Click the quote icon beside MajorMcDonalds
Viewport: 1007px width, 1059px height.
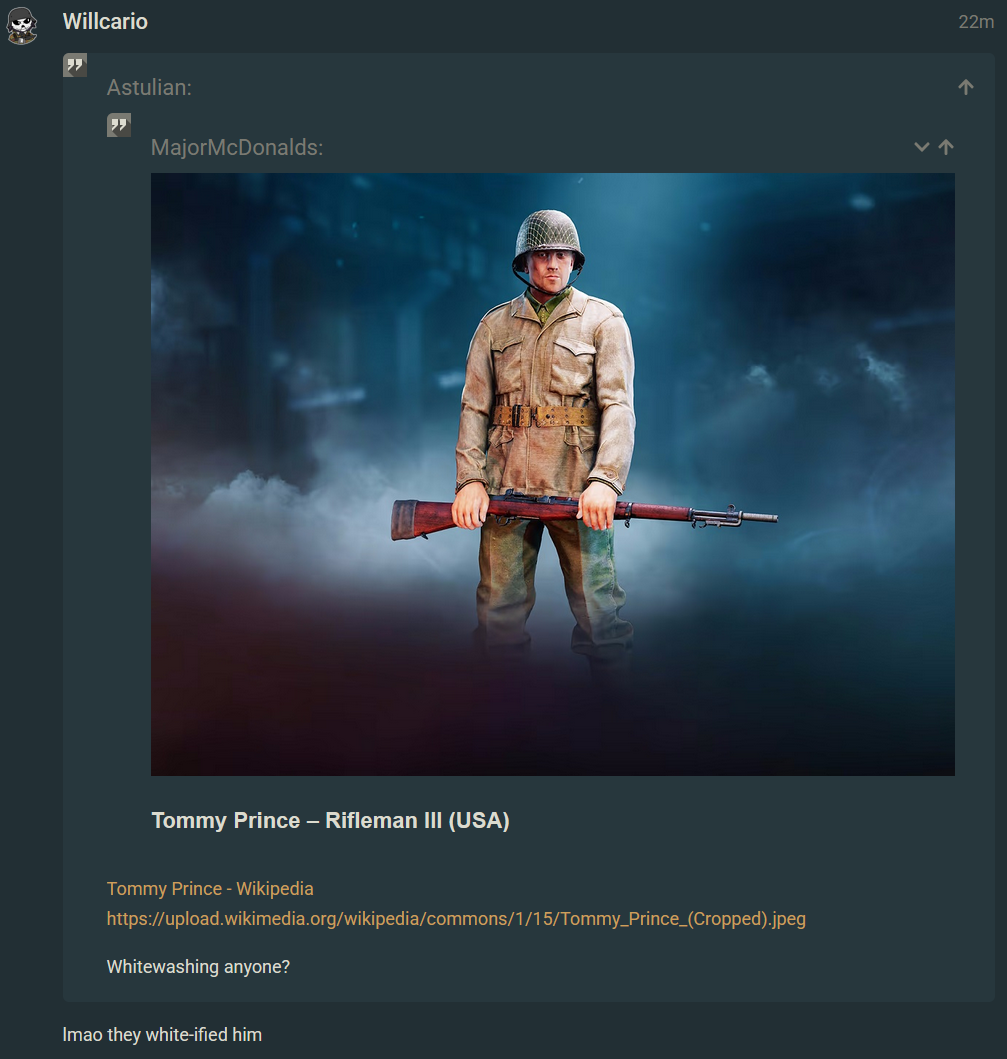(119, 125)
